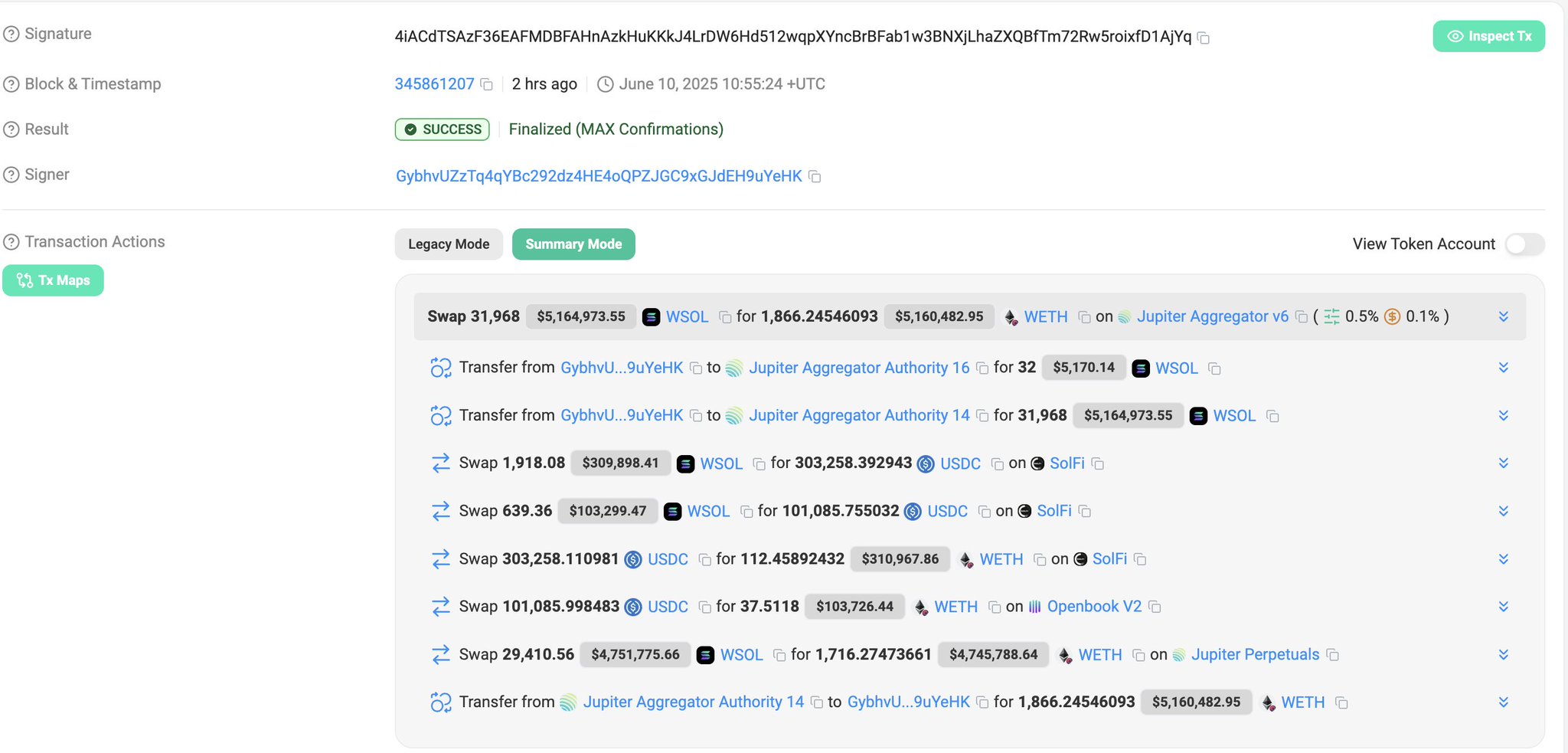Click the $5,164,973.55 value in top swap row
This screenshot has width=1568, height=753.
click(581, 316)
